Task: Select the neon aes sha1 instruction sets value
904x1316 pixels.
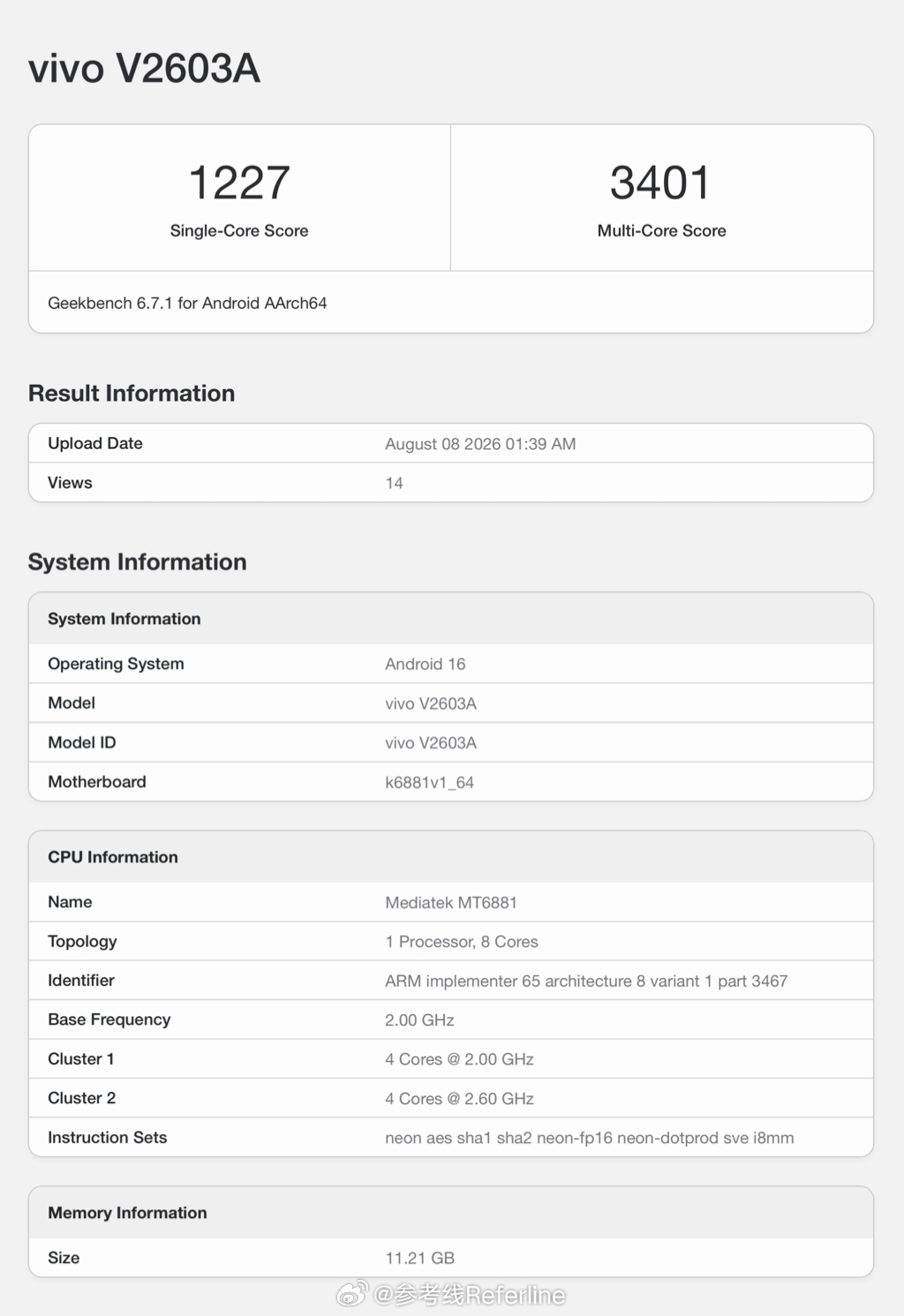Action: coord(590,1138)
